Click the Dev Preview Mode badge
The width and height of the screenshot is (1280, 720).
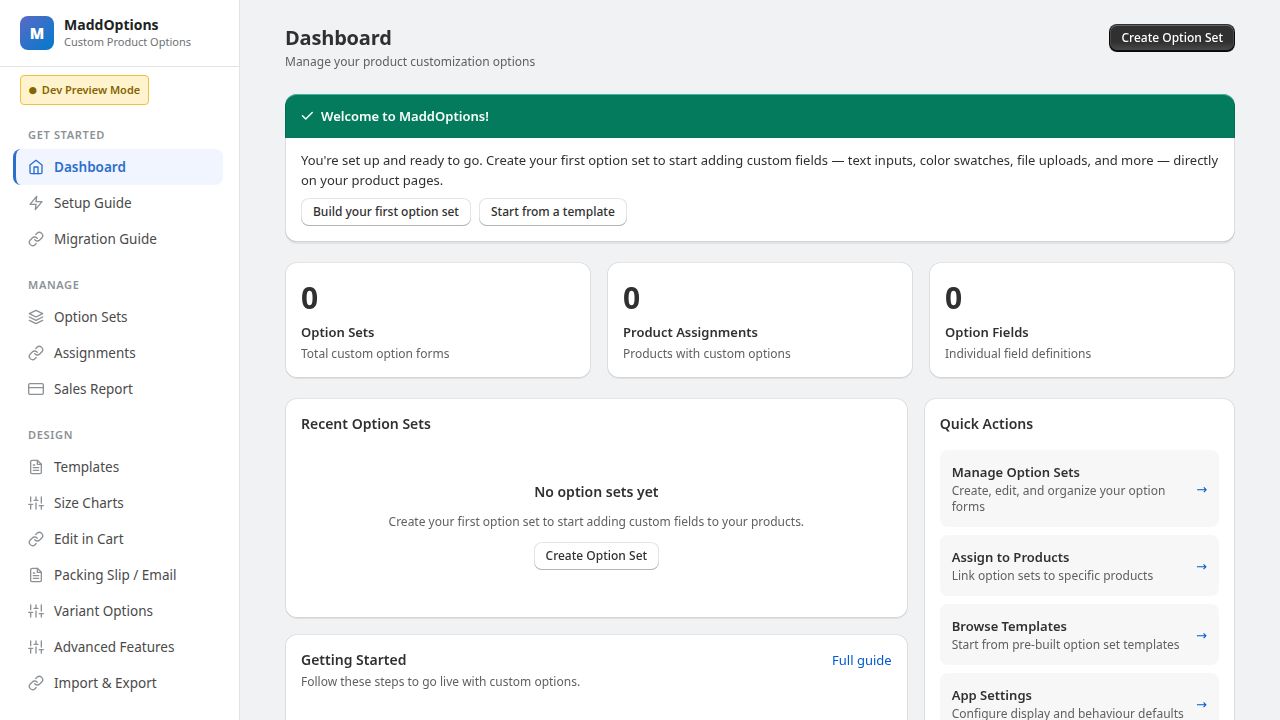click(84, 90)
